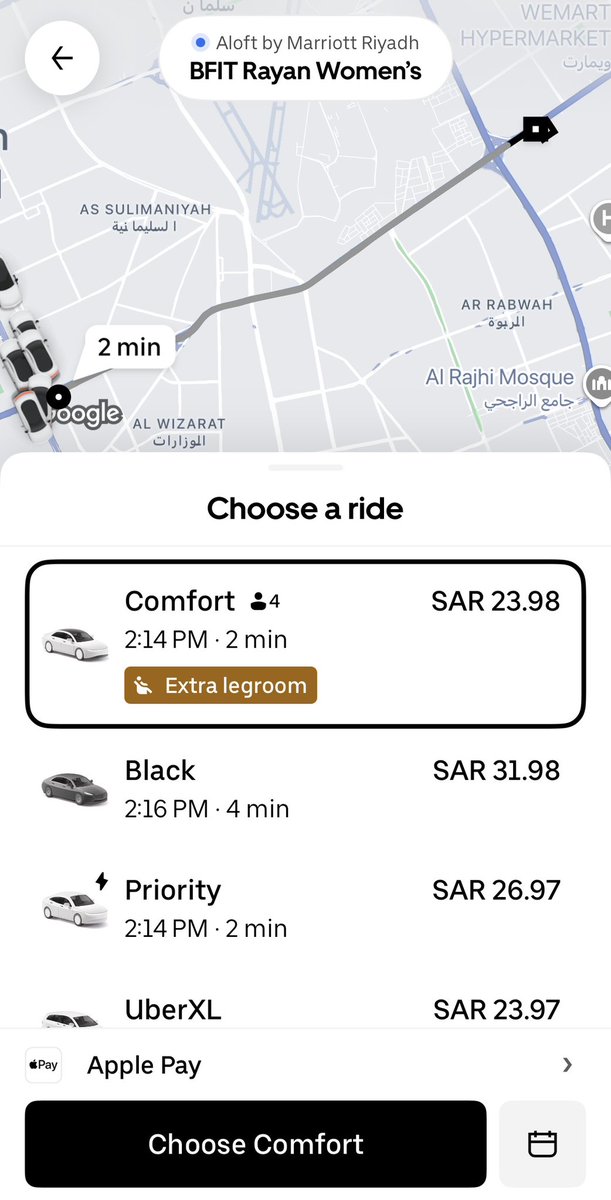The height and width of the screenshot is (1200, 611).
Task: Tap the back arrow button
Action: tap(62, 58)
